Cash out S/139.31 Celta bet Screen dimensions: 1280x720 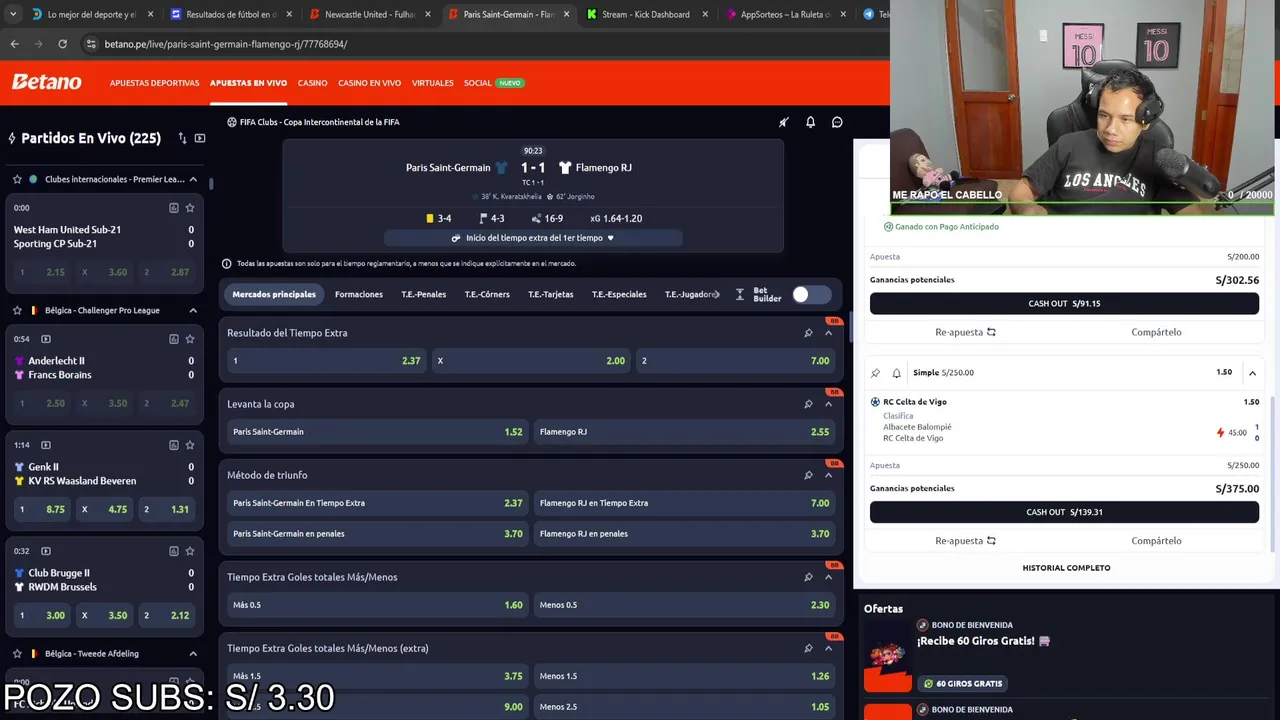[1064, 512]
